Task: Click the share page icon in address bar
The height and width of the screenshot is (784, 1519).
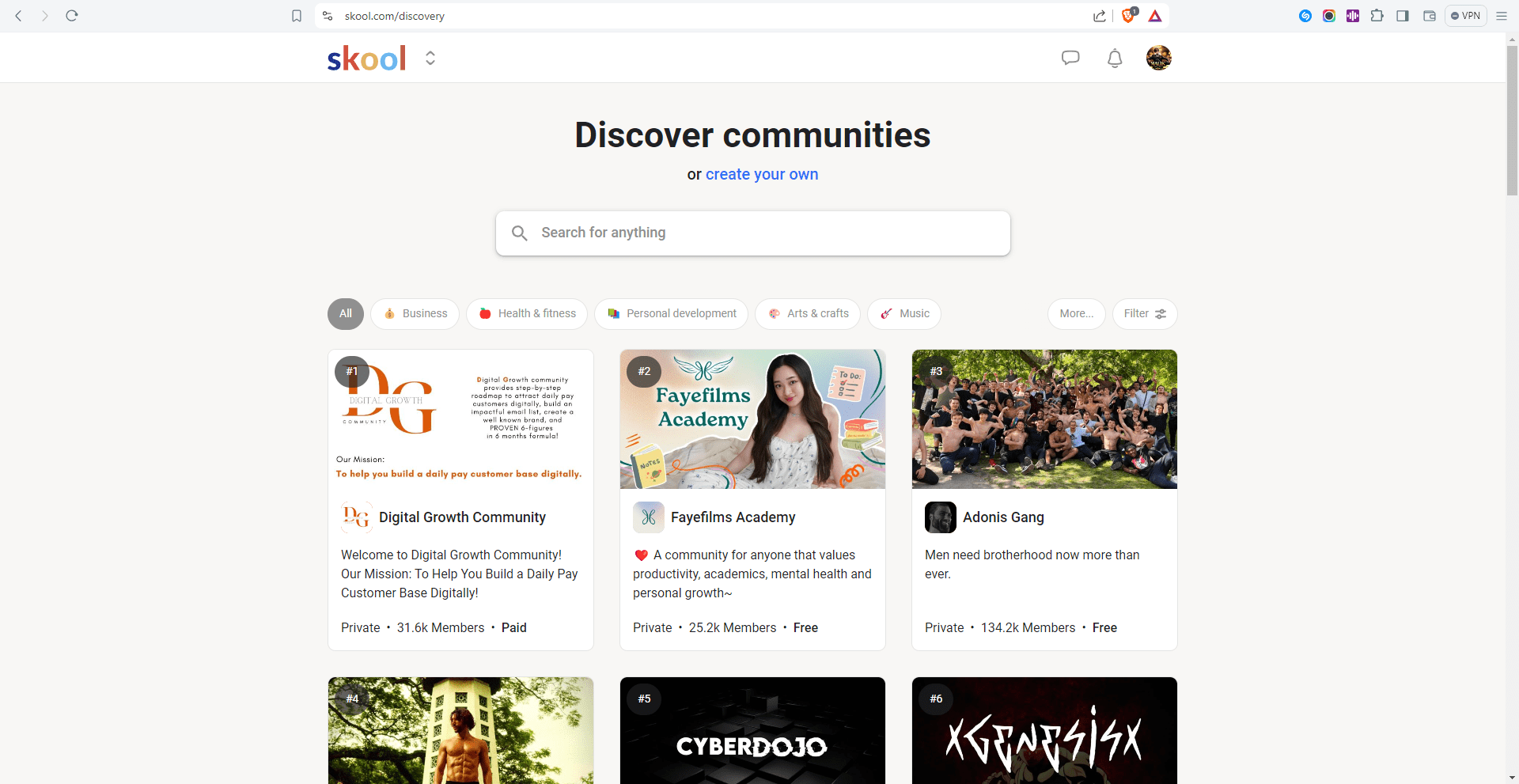Action: (1100, 16)
